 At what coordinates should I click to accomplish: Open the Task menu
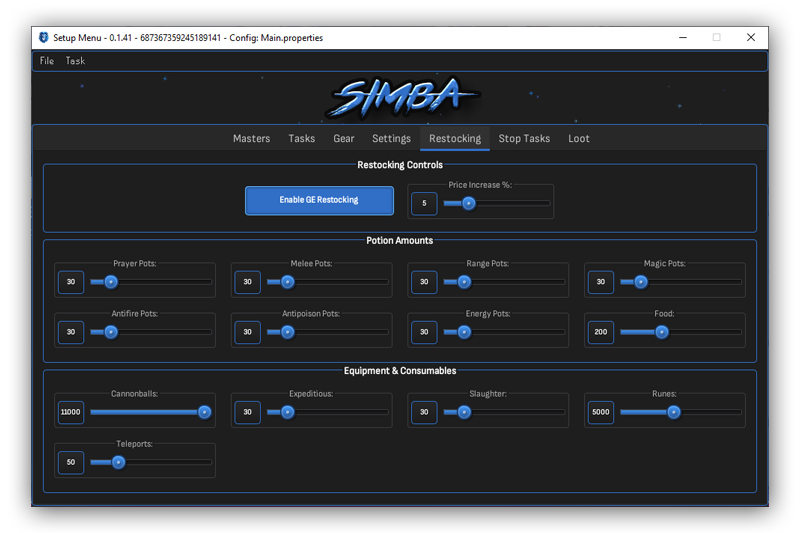pos(76,61)
